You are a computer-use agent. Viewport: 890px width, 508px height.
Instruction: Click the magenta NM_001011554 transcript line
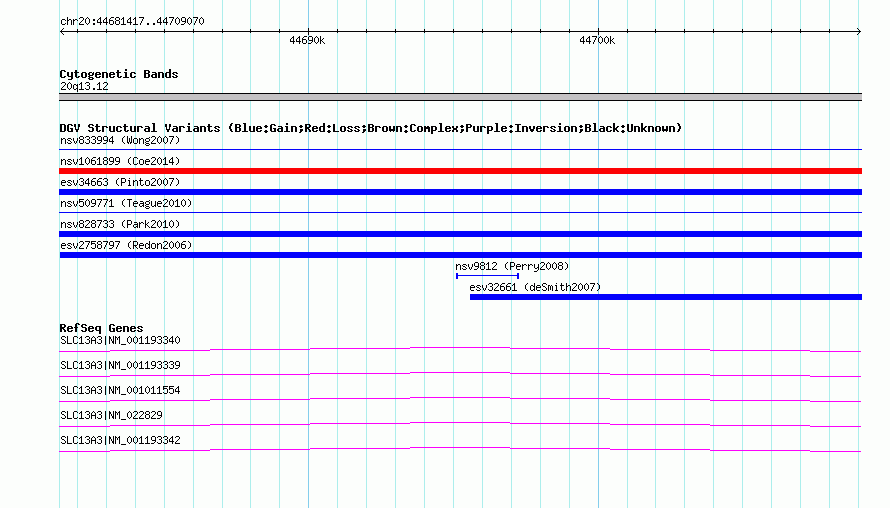click(x=460, y=399)
